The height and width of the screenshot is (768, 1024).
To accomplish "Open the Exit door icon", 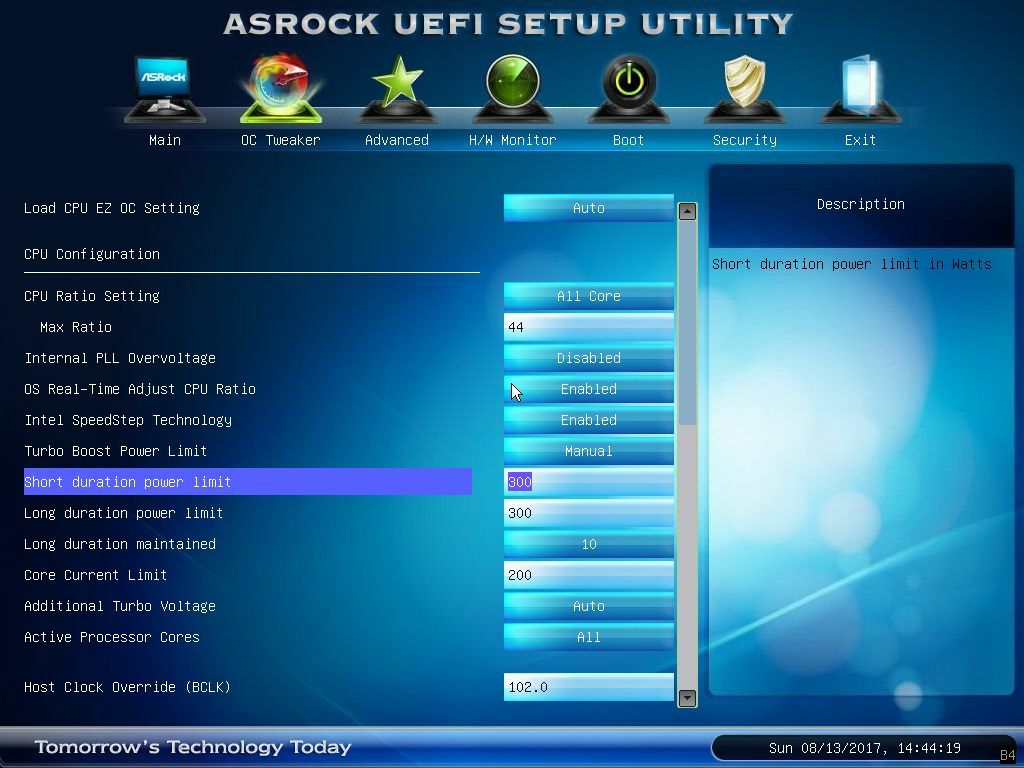I will [860, 89].
